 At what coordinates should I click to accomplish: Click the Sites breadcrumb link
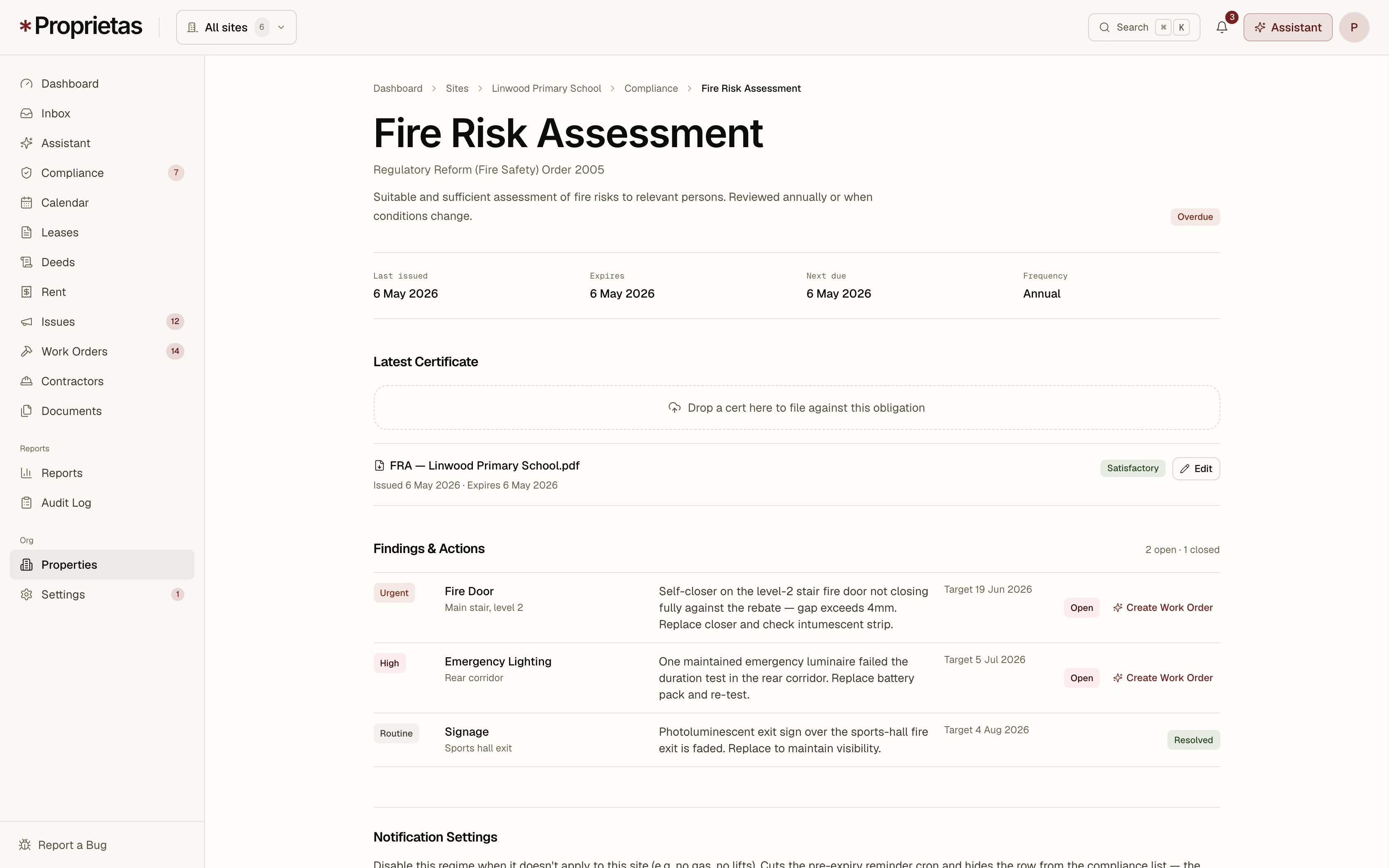[x=457, y=88]
